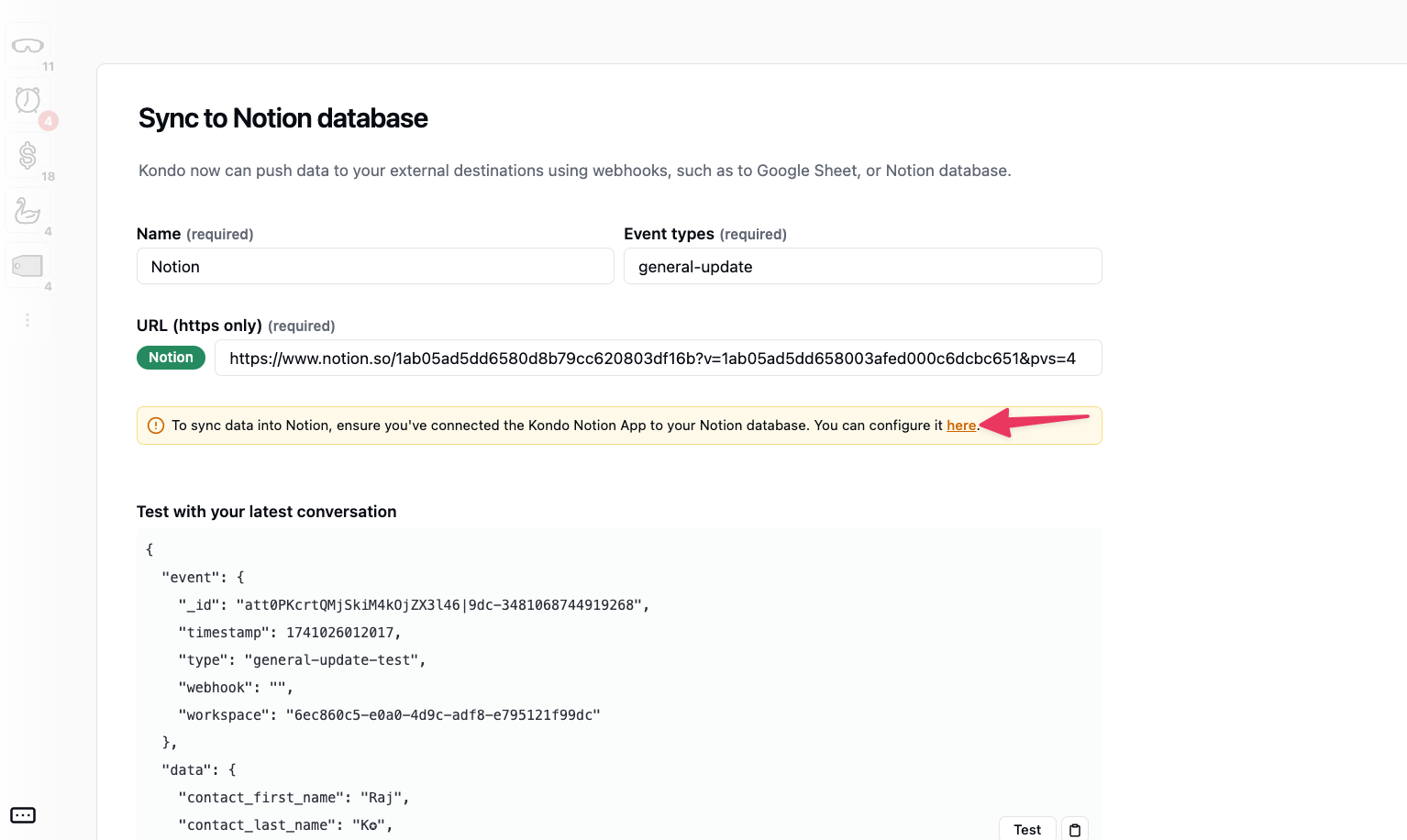Image resolution: width=1407 pixels, height=840 pixels.
Task: Click the vertical dots under sidebar icons
Action: click(x=28, y=320)
